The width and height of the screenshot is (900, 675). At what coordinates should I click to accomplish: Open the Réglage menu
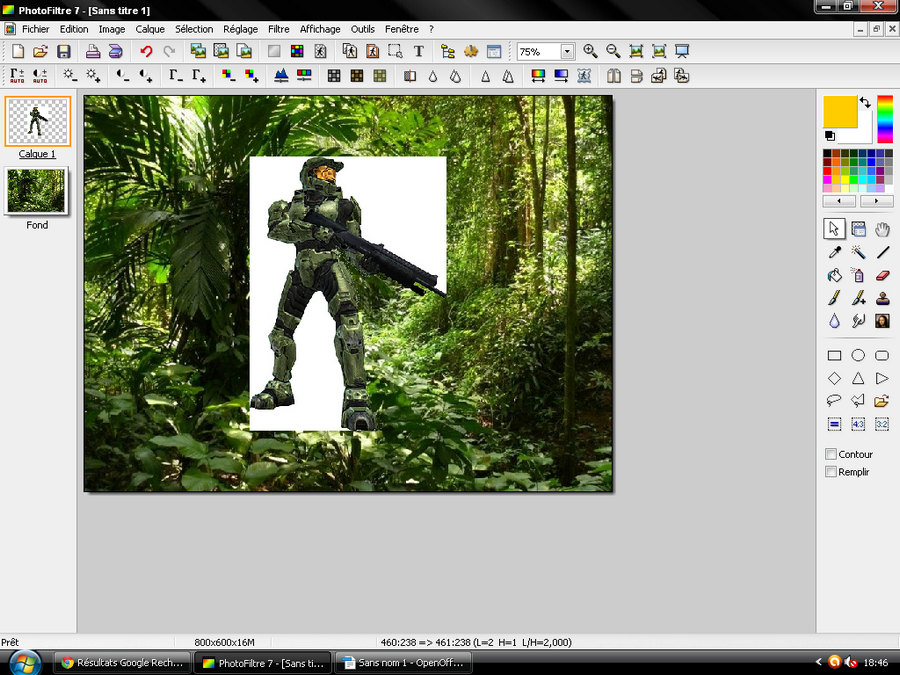240,29
